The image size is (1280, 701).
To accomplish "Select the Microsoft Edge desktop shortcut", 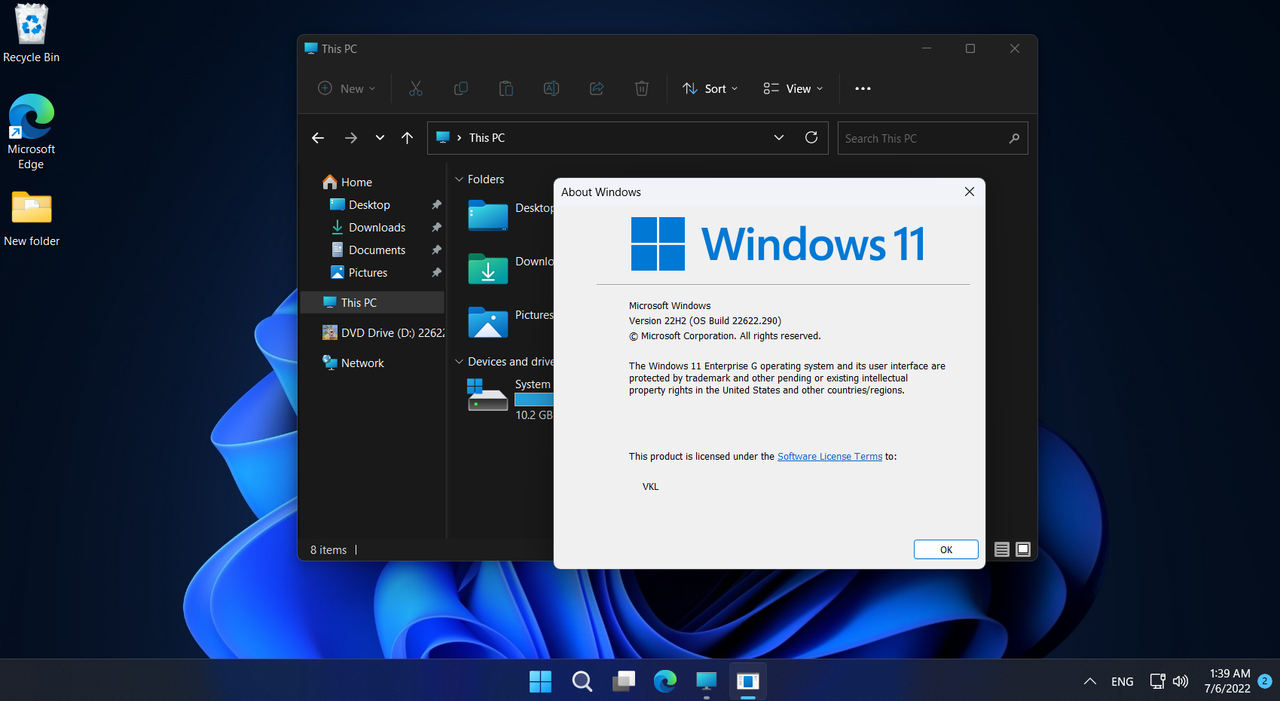I will point(31,131).
